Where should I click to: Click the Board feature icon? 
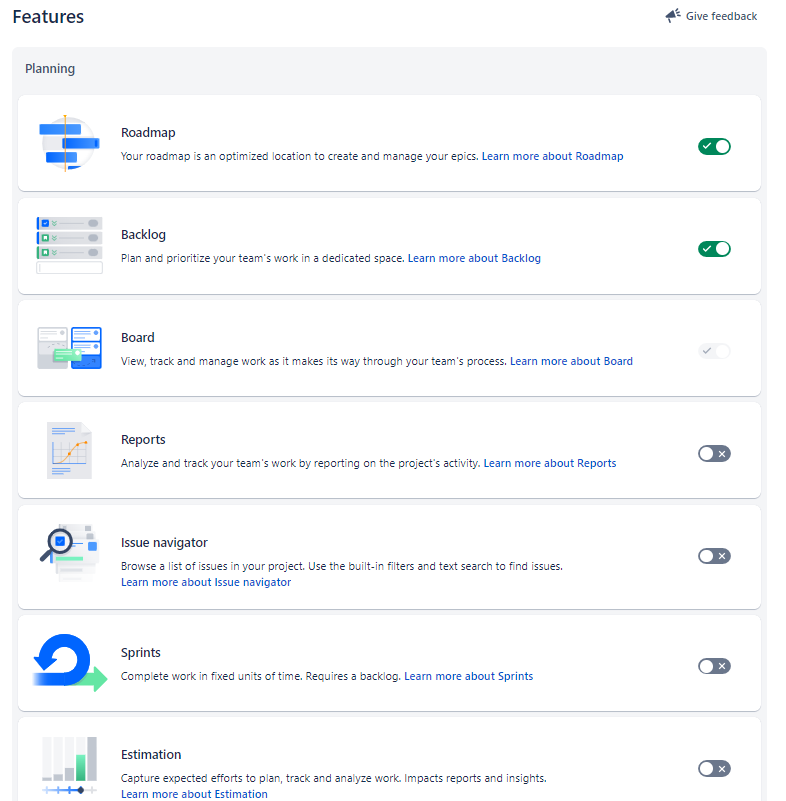click(68, 348)
